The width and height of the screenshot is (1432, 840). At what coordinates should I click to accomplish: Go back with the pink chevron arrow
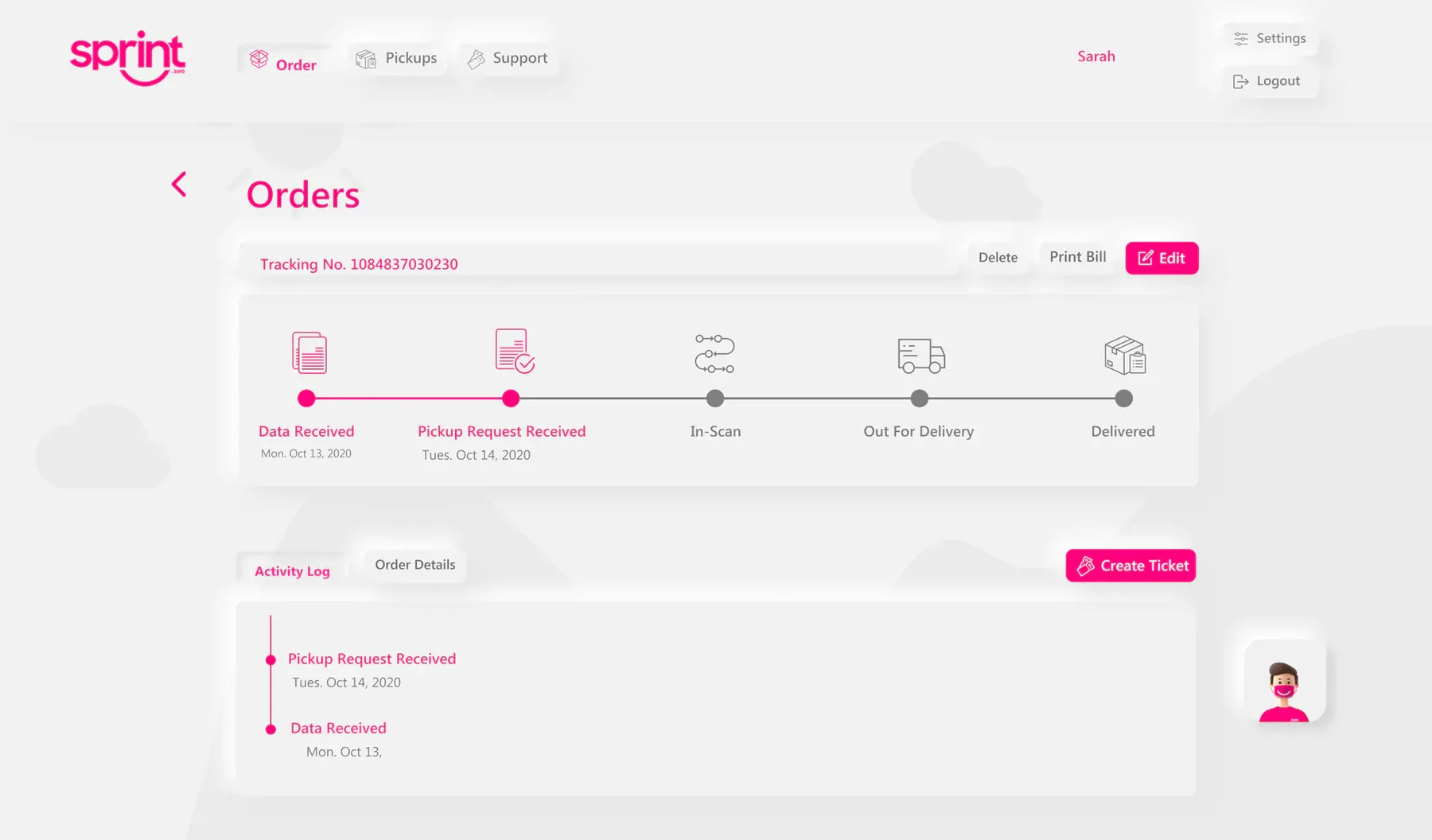(x=179, y=185)
